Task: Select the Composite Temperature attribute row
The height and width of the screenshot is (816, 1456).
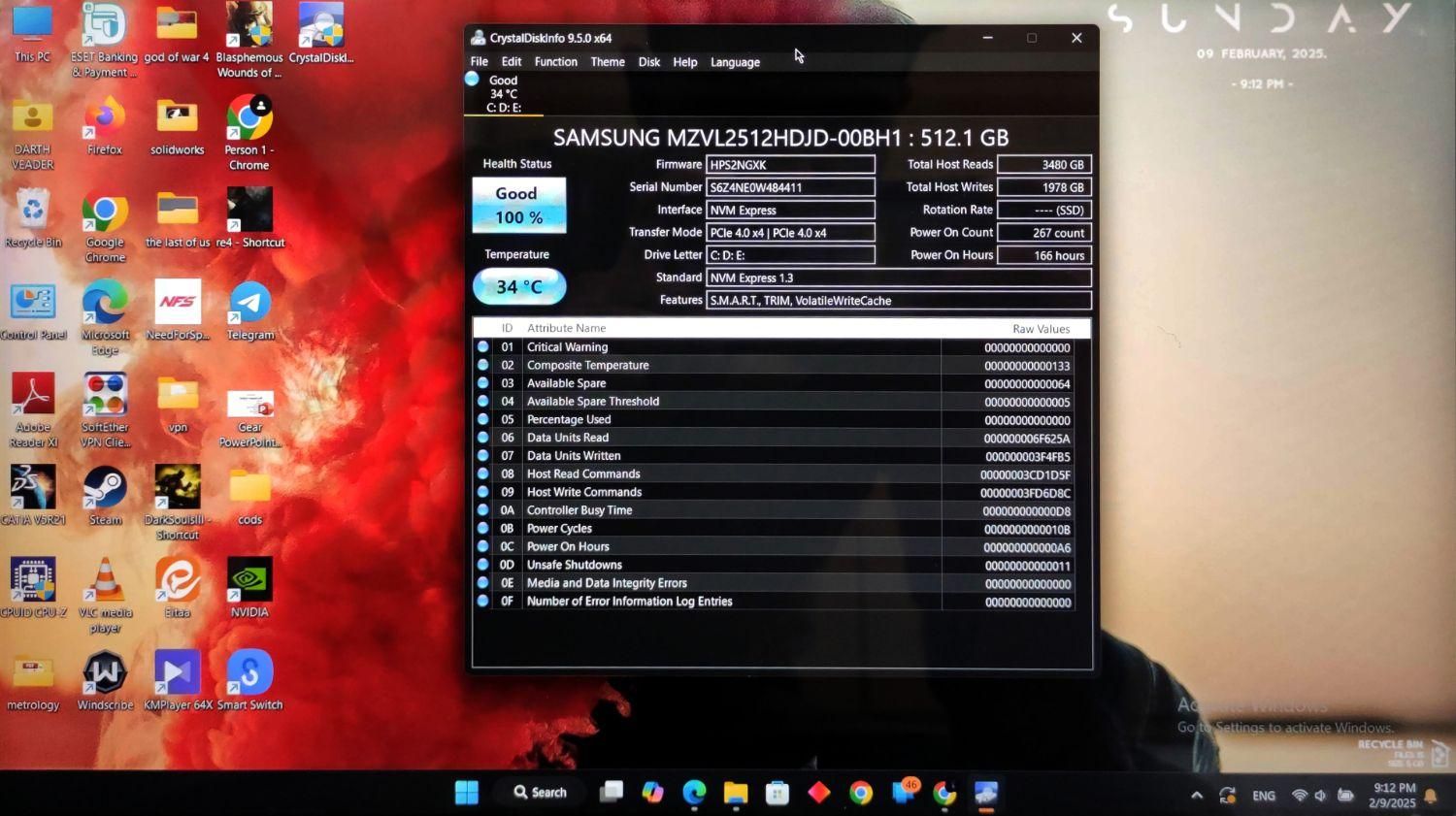Action: click(x=774, y=365)
